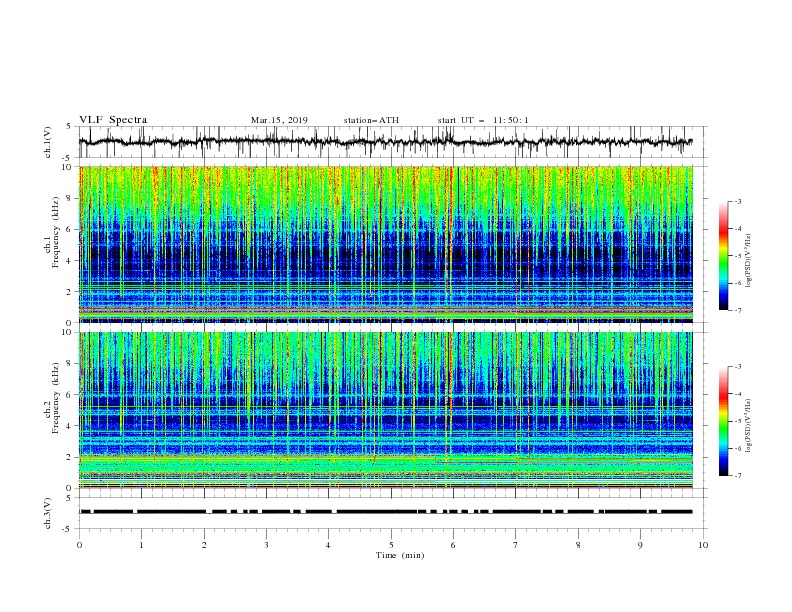Viewport: 792px width, 612px height.
Task: Select the "Time (min)" x-axis label
Action: 400,555
